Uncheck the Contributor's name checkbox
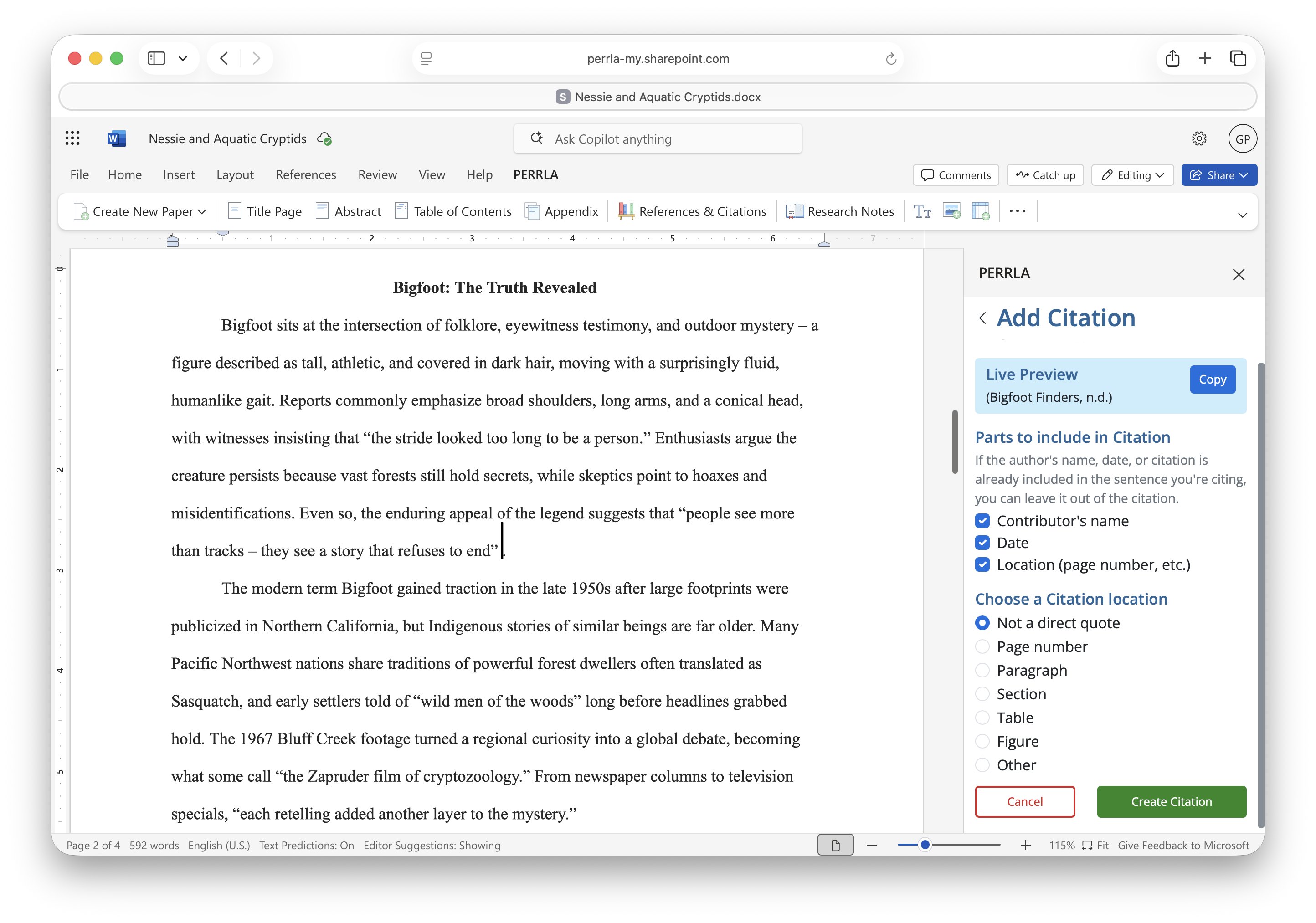Viewport: 1316px width, 923px height. tap(982, 520)
